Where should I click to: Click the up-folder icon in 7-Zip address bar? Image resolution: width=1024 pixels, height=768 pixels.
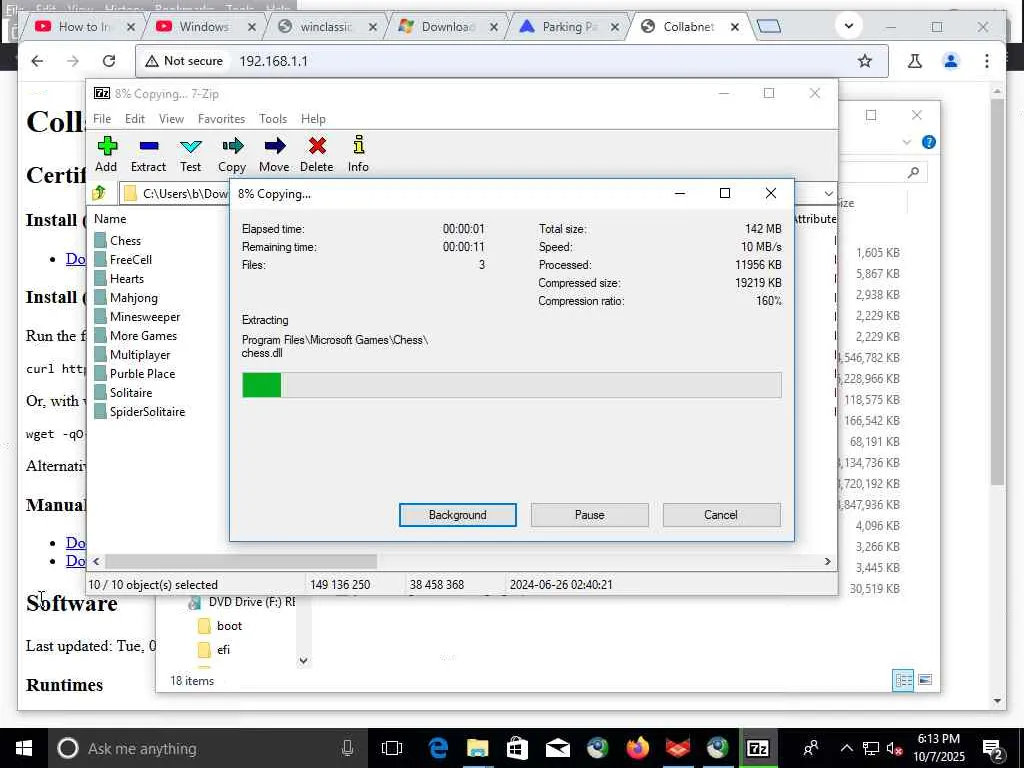coord(99,193)
